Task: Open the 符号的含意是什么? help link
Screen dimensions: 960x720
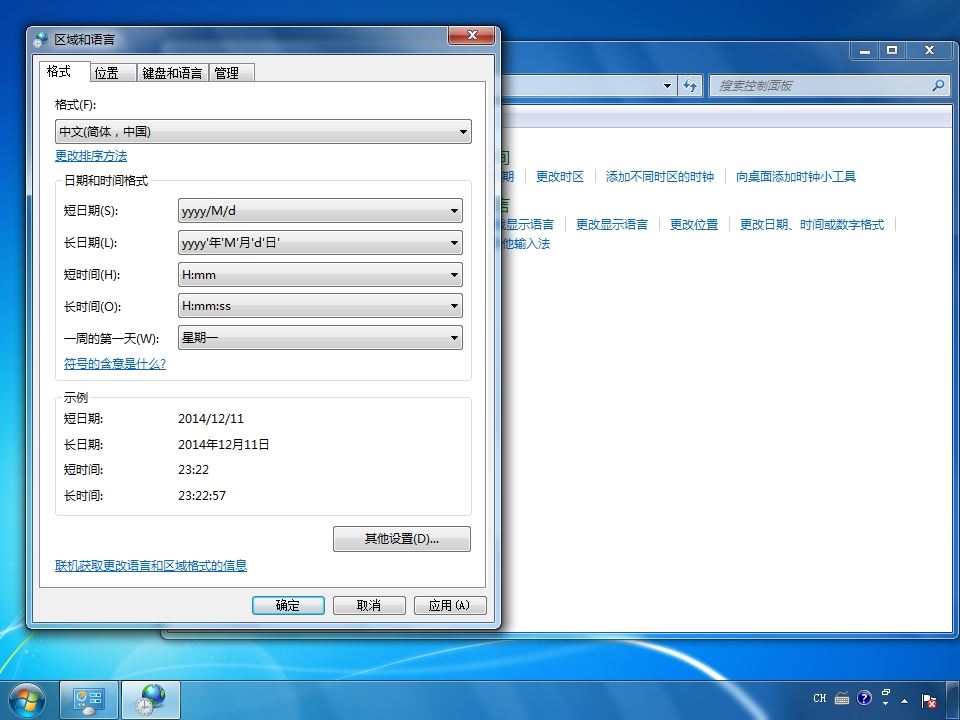Action: pos(114,364)
